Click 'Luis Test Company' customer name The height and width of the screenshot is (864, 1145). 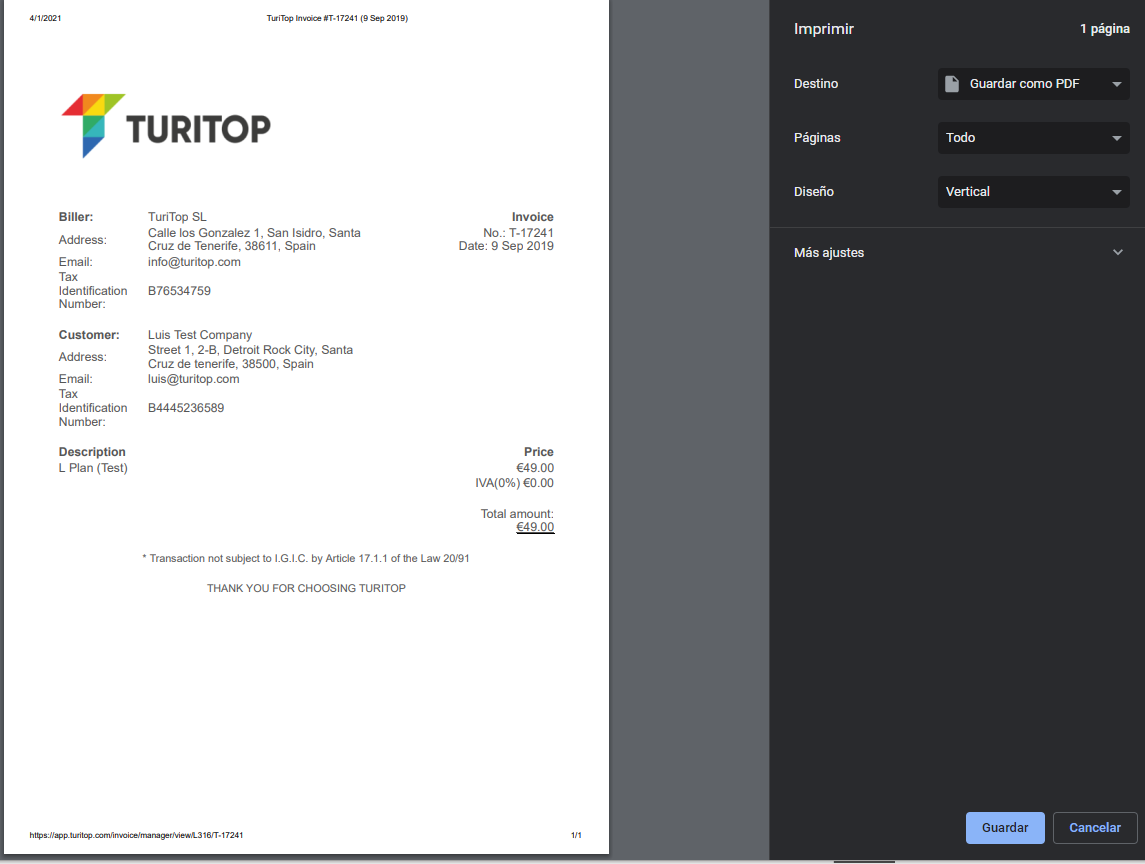pos(199,335)
